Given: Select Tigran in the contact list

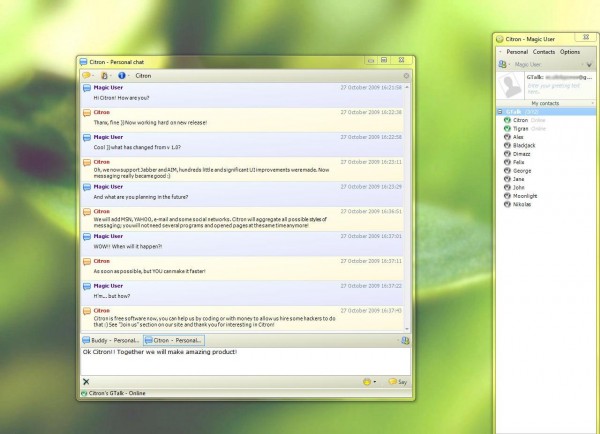Looking at the screenshot, I should (520, 128).
